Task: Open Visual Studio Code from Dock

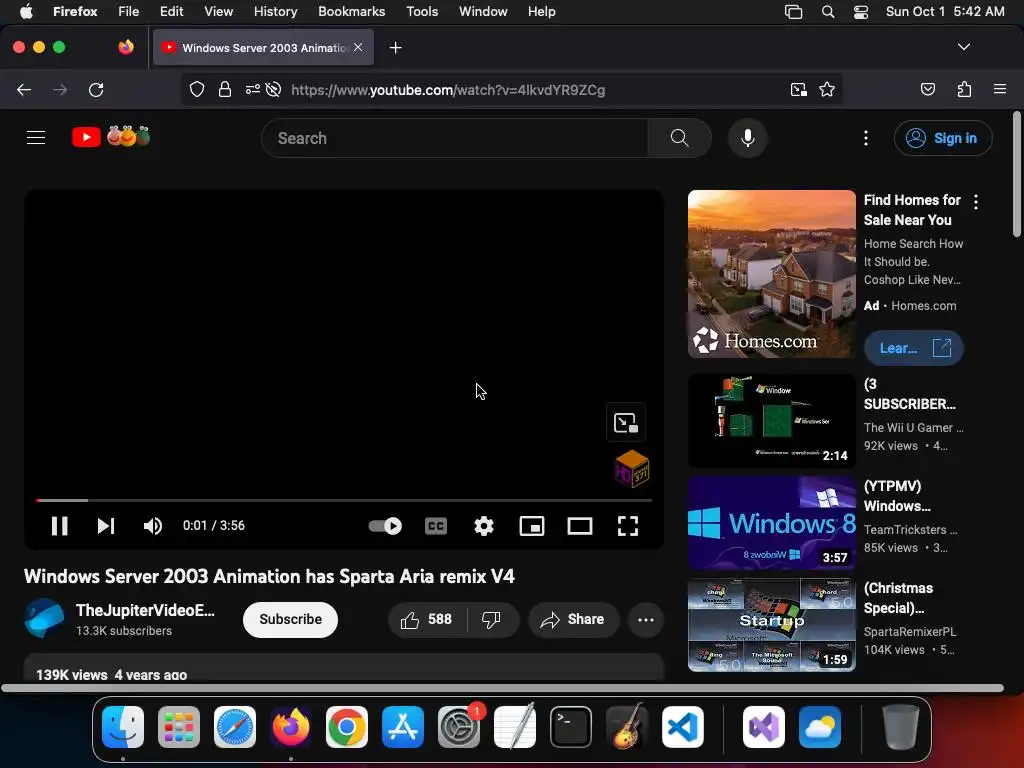Action: point(682,727)
